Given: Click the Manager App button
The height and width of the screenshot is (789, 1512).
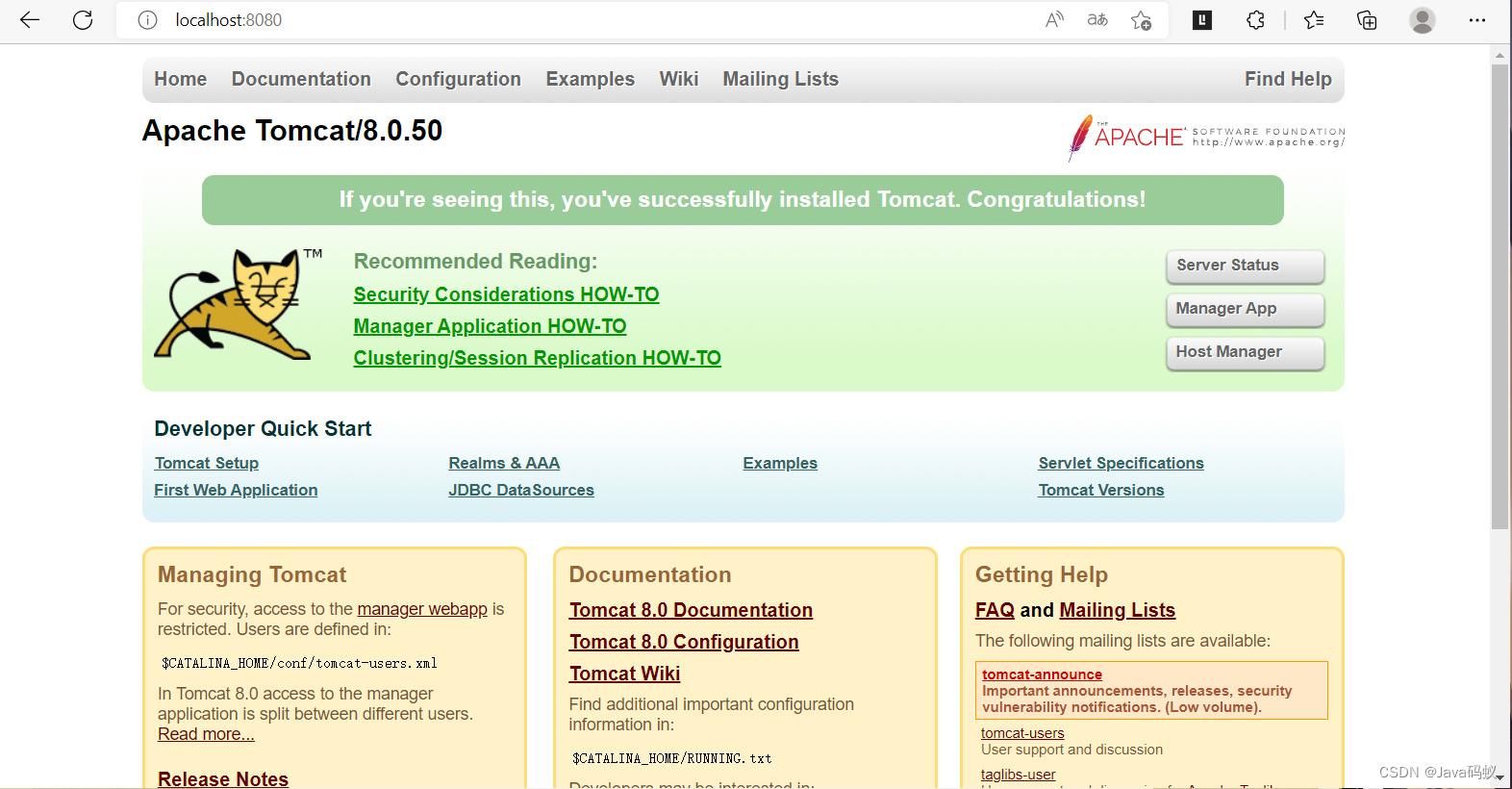Looking at the screenshot, I should point(1246,309).
